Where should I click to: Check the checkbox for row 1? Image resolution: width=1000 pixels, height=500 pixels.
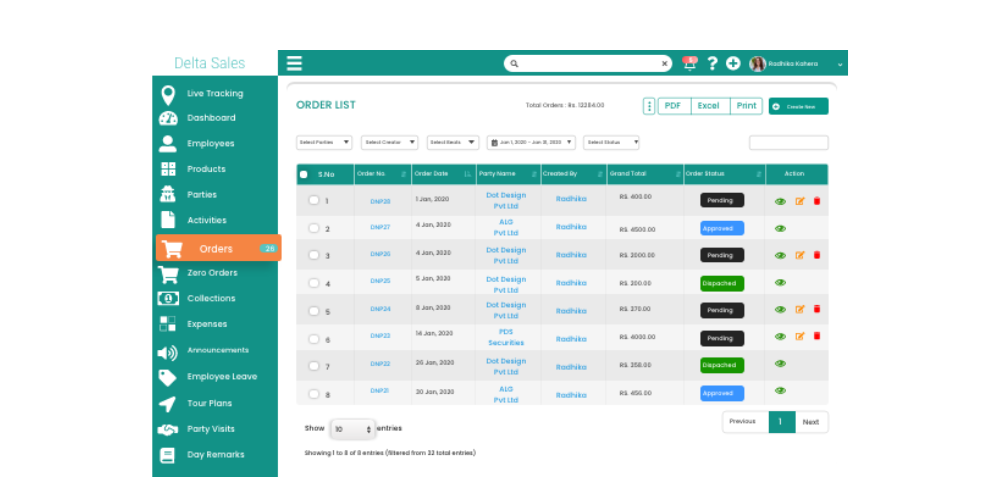(x=313, y=200)
